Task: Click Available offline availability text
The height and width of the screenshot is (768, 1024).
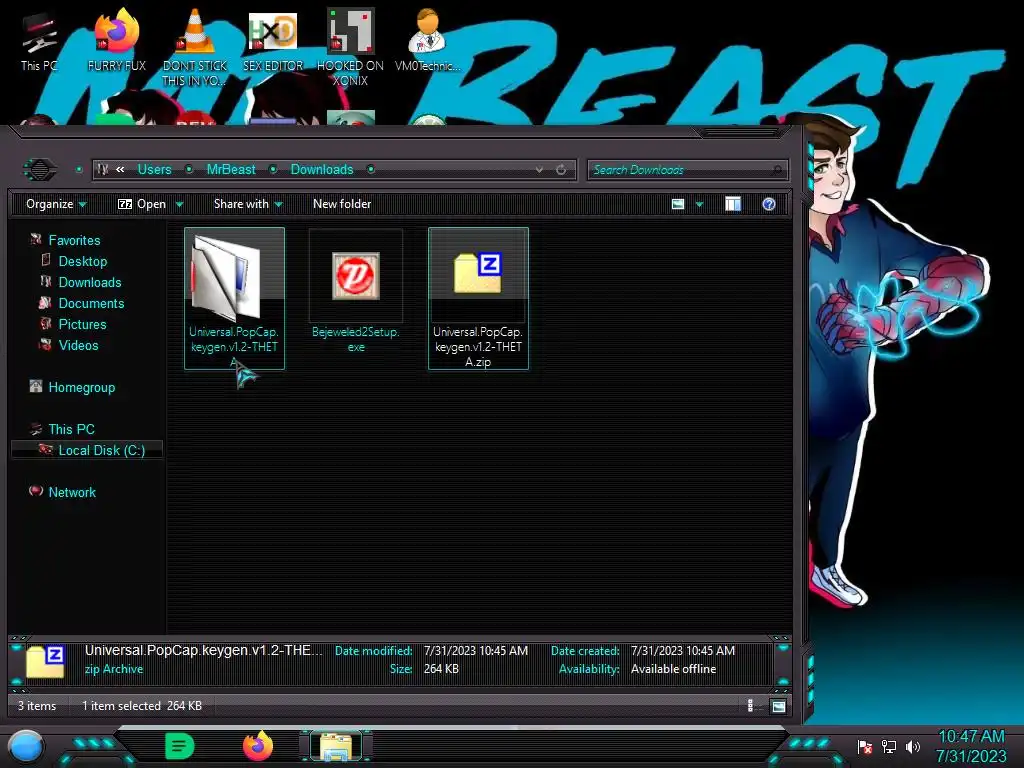Action: pos(673,669)
